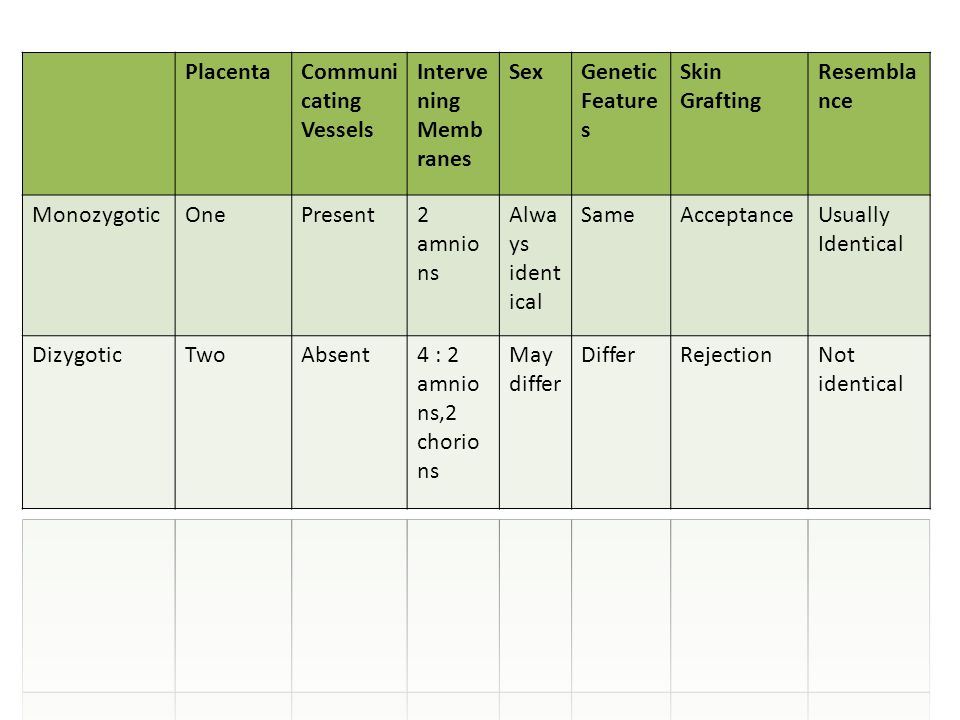The width and height of the screenshot is (960, 720).
Task: Click the May differ cell
Action: click(x=535, y=422)
